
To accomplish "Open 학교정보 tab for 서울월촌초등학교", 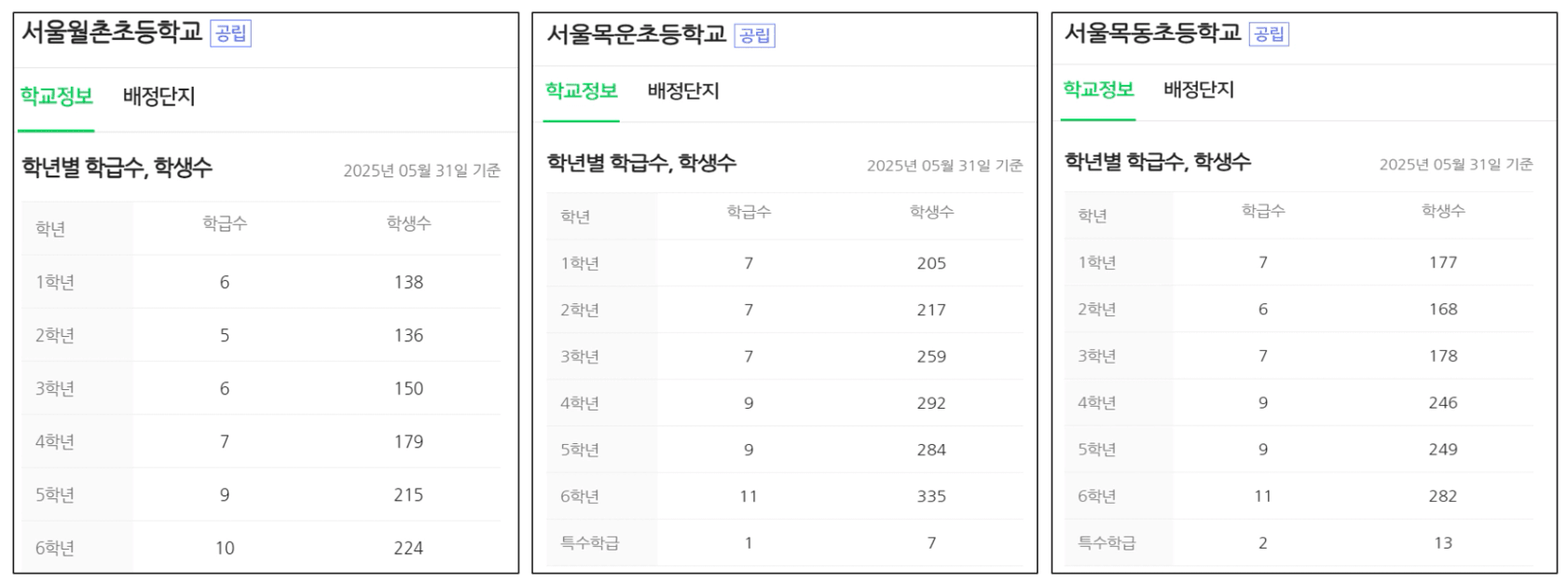I will (x=57, y=96).
